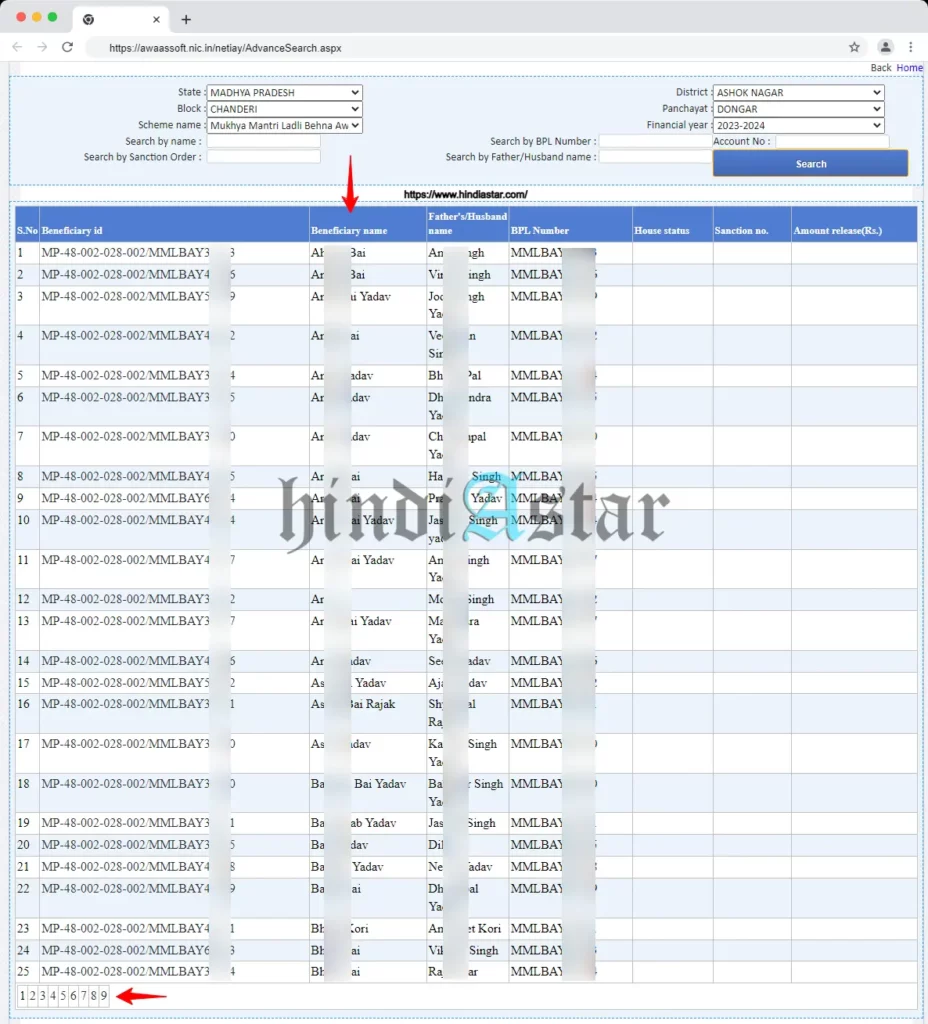This screenshot has height=1024, width=928.
Task: Click the Search by name field
Action: tap(263, 141)
